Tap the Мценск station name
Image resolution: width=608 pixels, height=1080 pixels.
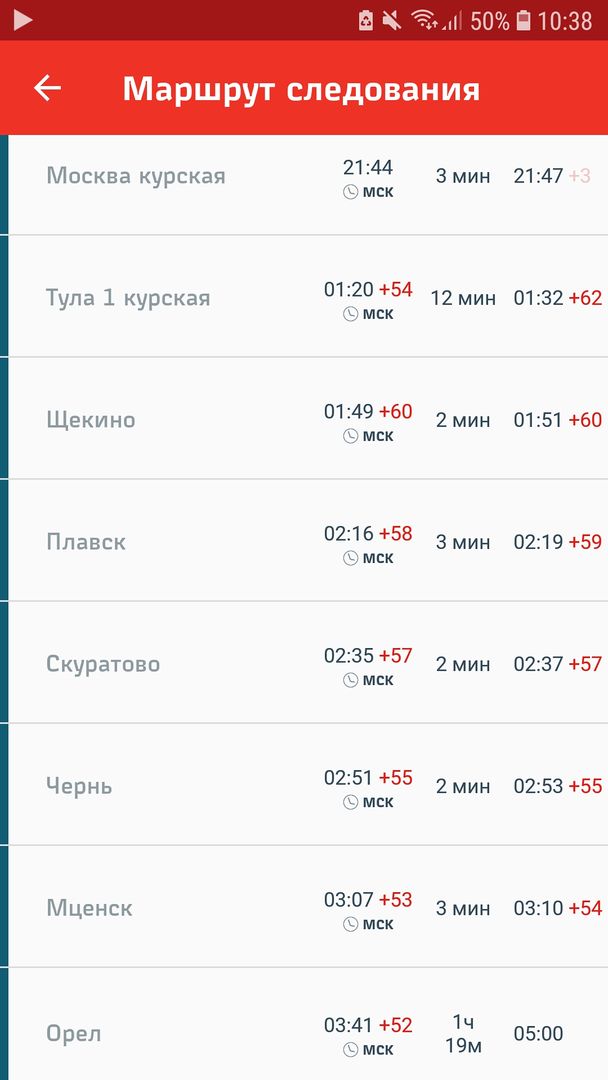(x=89, y=908)
